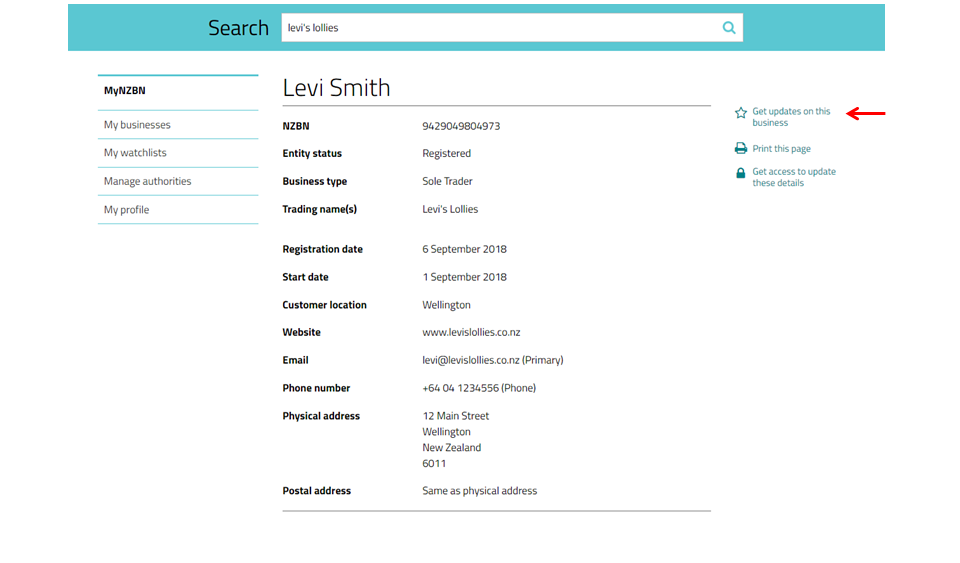Image resolution: width=960 pixels, height=563 pixels.
Task: Open My businesses in the sidebar
Action: pyautogui.click(x=137, y=125)
